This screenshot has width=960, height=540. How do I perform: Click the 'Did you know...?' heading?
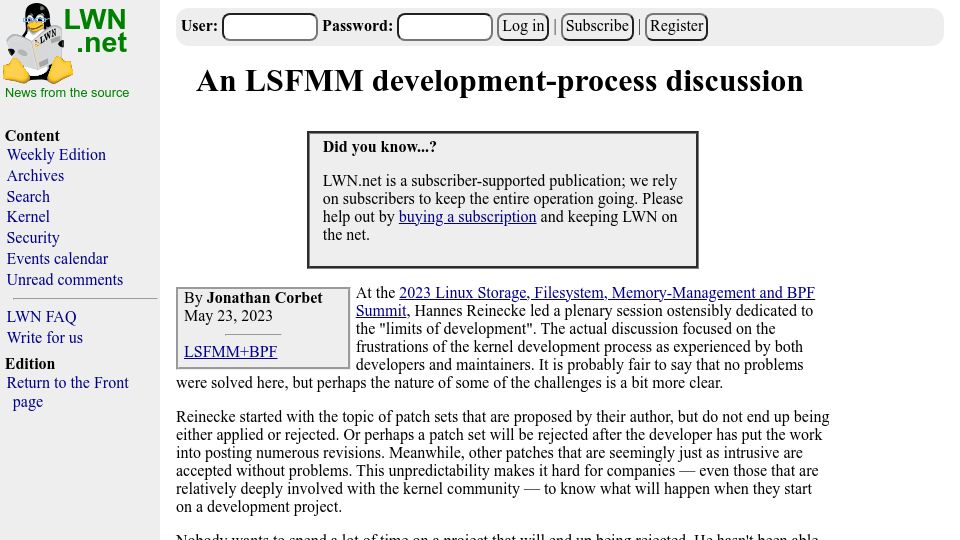point(380,147)
